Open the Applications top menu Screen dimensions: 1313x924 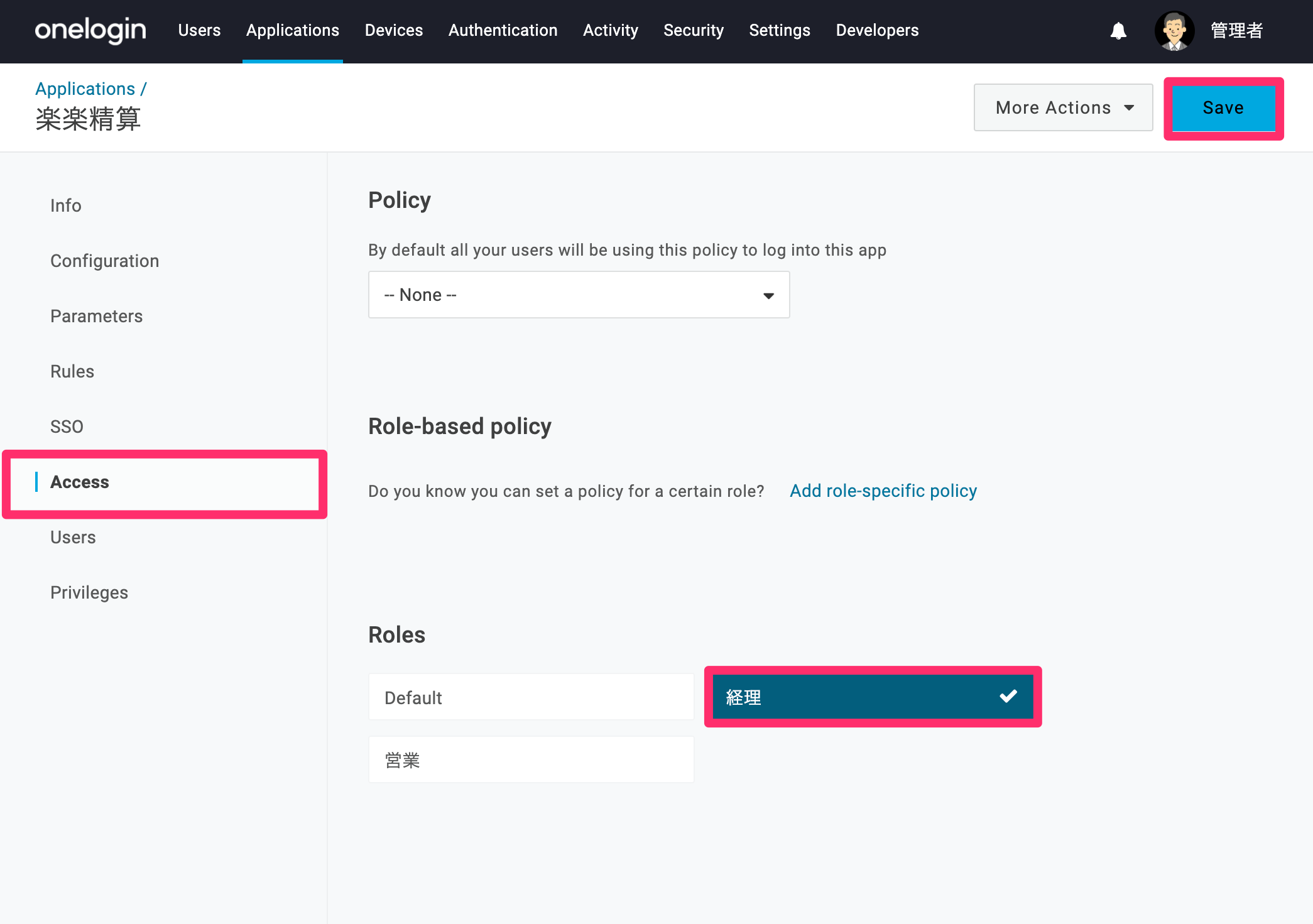pyautogui.click(x=293, y=30)
